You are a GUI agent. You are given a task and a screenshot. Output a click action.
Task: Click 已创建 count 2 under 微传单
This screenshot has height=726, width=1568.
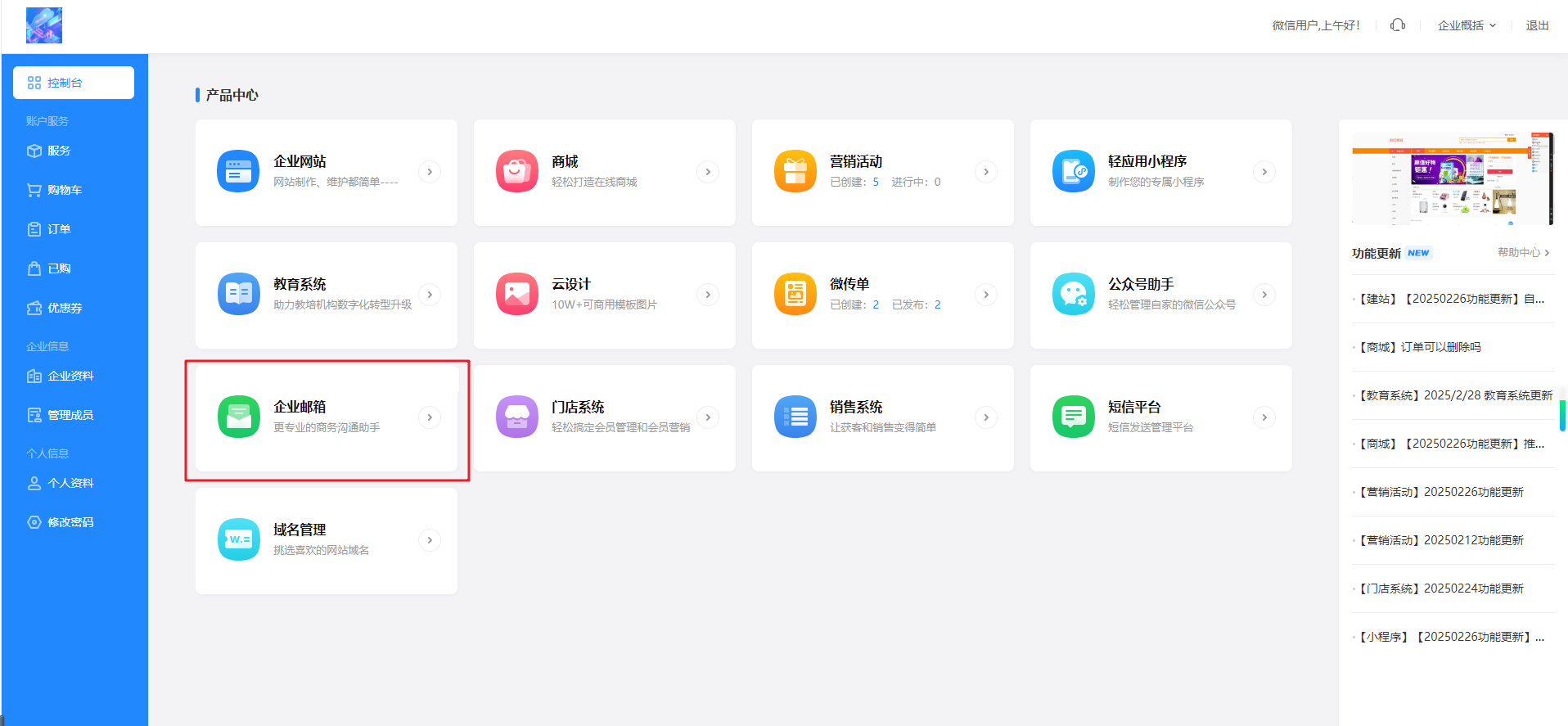(x=876, y=304)
